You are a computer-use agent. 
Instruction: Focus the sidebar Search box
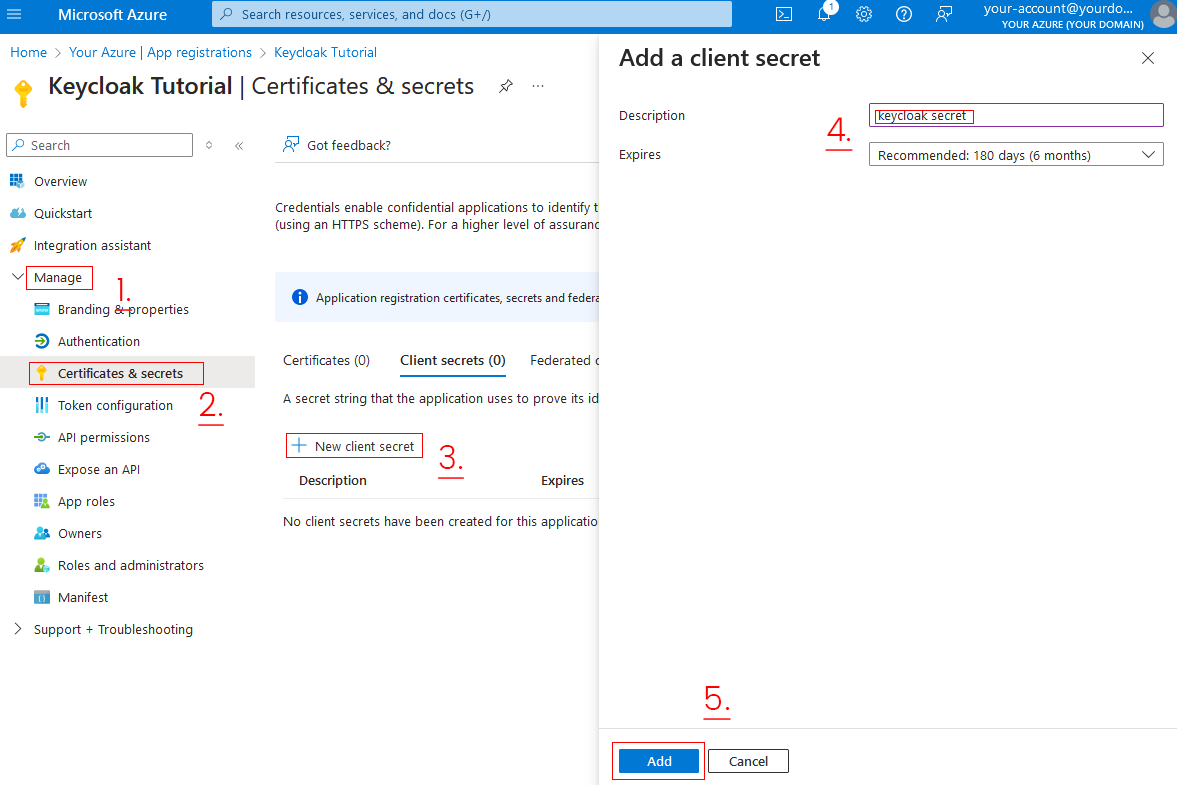pos(99,145)
